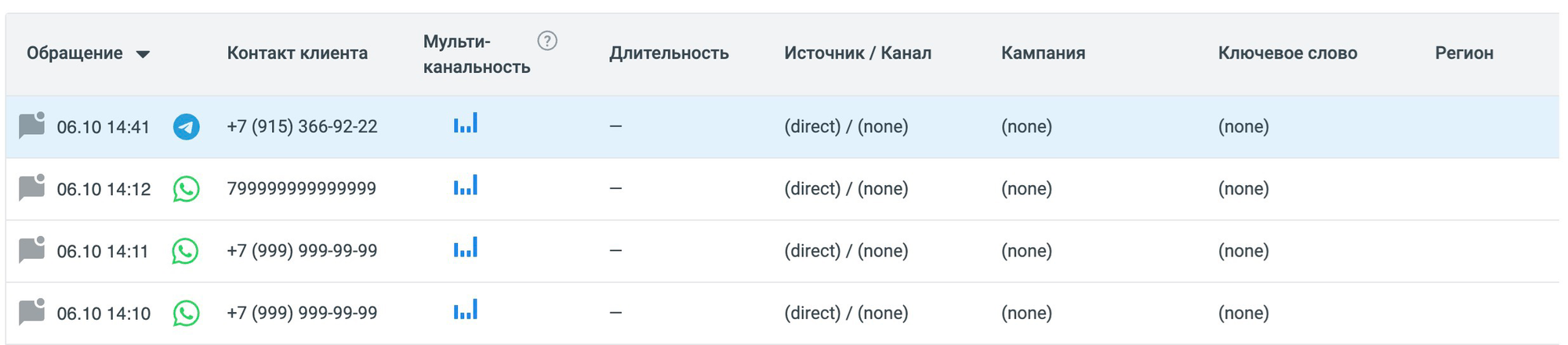Click the WhatsApp icon in the 14:11 row
Screen dimensions: 1568x345
[186, 251]
